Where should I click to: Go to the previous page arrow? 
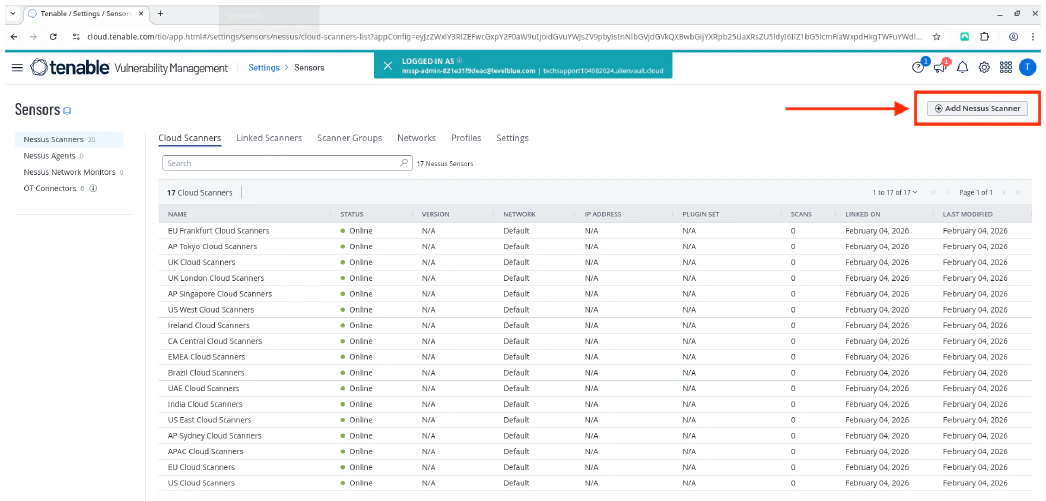947,192
